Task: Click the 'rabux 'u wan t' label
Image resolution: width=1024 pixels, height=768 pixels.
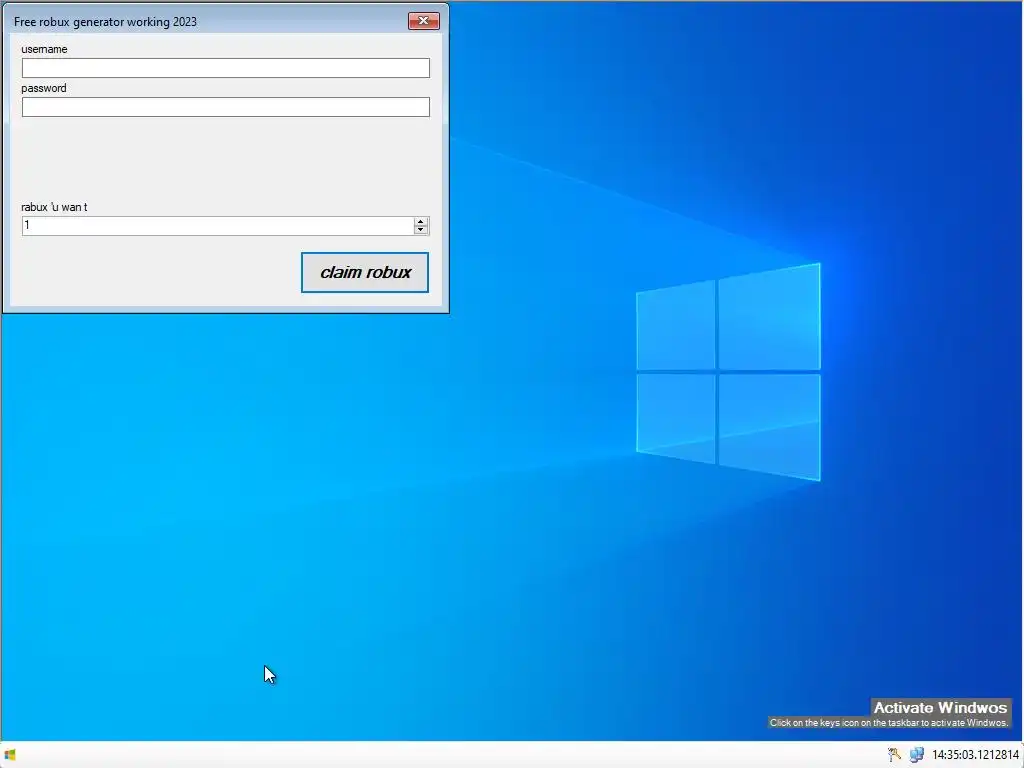Action: coord(54,207)
